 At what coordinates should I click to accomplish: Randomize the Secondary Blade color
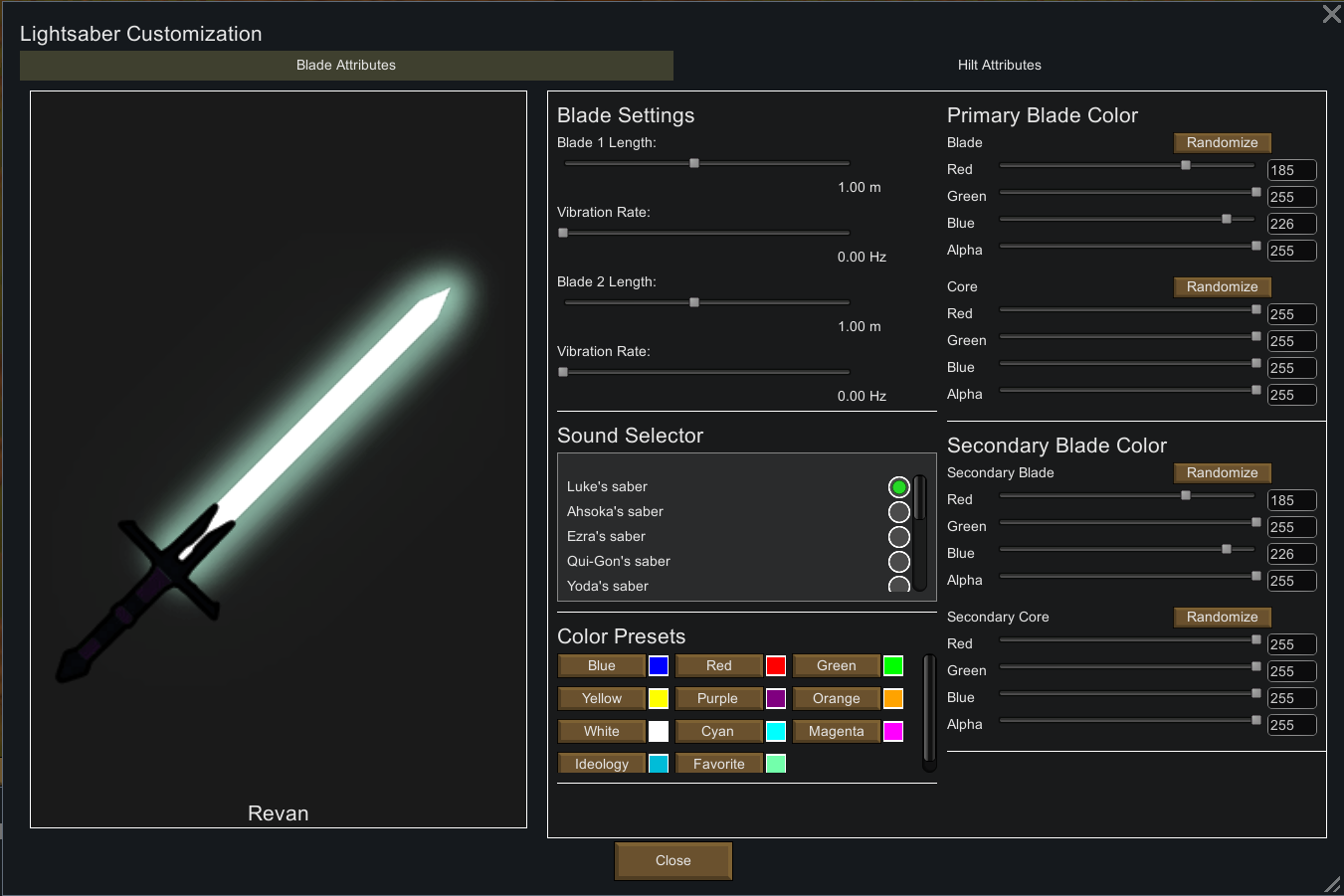point(1223,472)
